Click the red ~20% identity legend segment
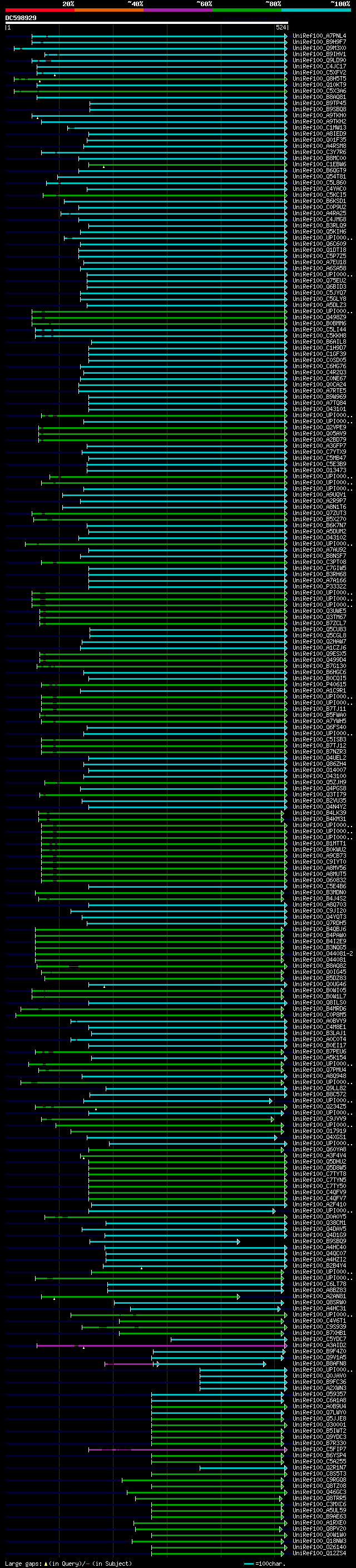The width and height of the screenshot is (356, 1568). (x=39, y=10)
